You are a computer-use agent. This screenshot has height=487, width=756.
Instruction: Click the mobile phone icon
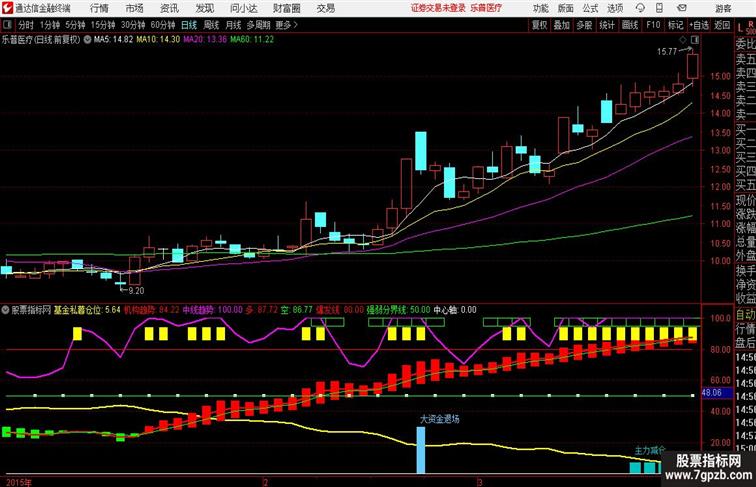click(x=659, y=8)
